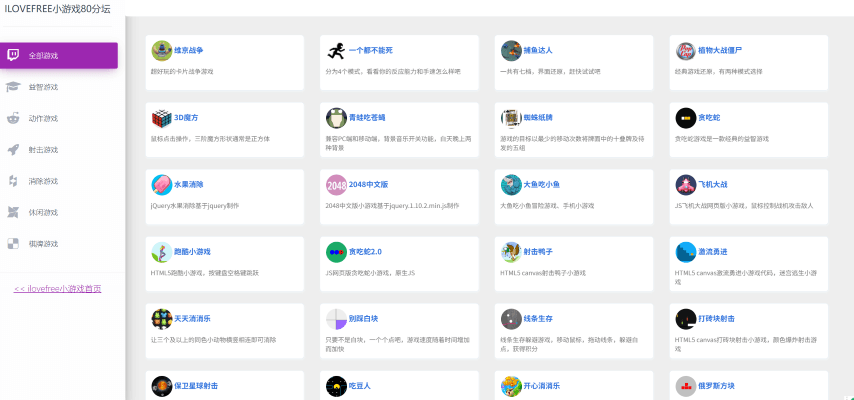Image resolution: width=854 pixels, height=400 pixels.
Task: Open the 激流勇进 title link
Action: [713, 252]
